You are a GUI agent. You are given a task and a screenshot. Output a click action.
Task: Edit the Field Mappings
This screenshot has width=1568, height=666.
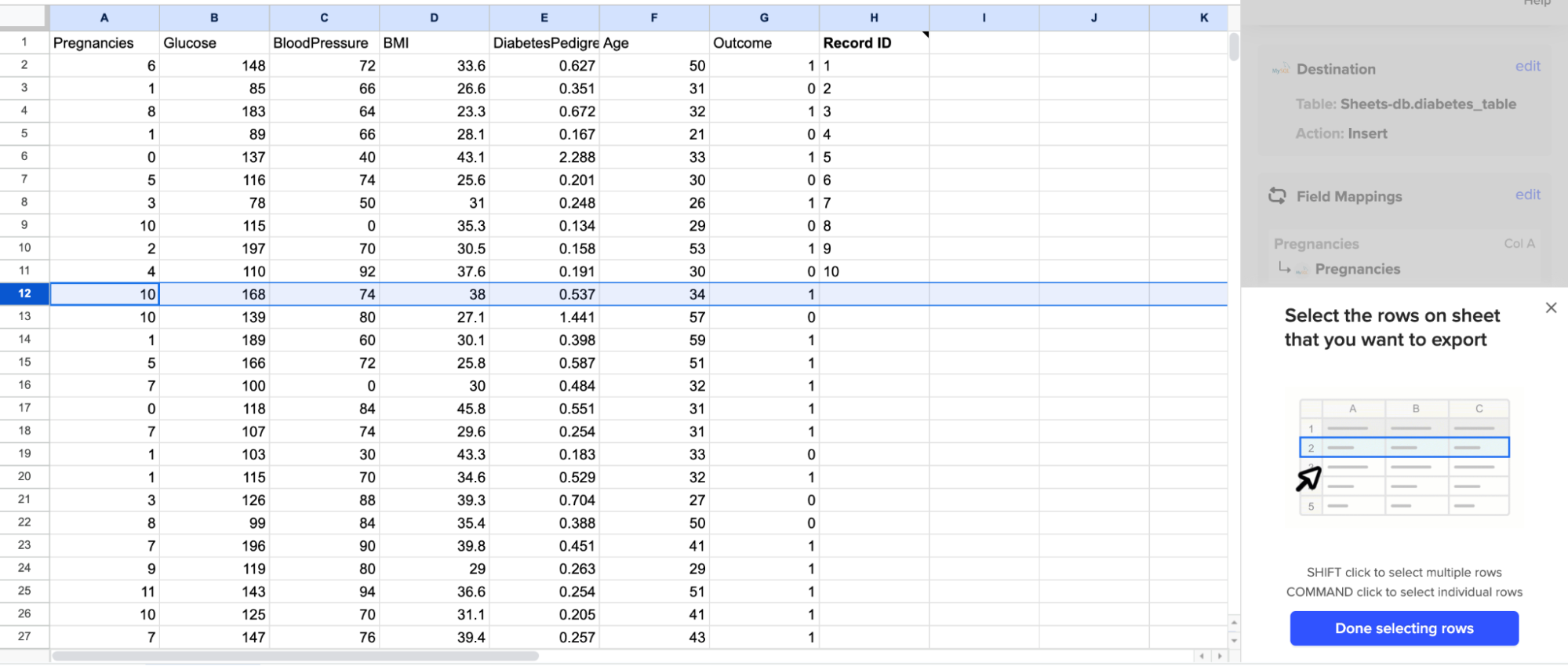pos(1527,195)
